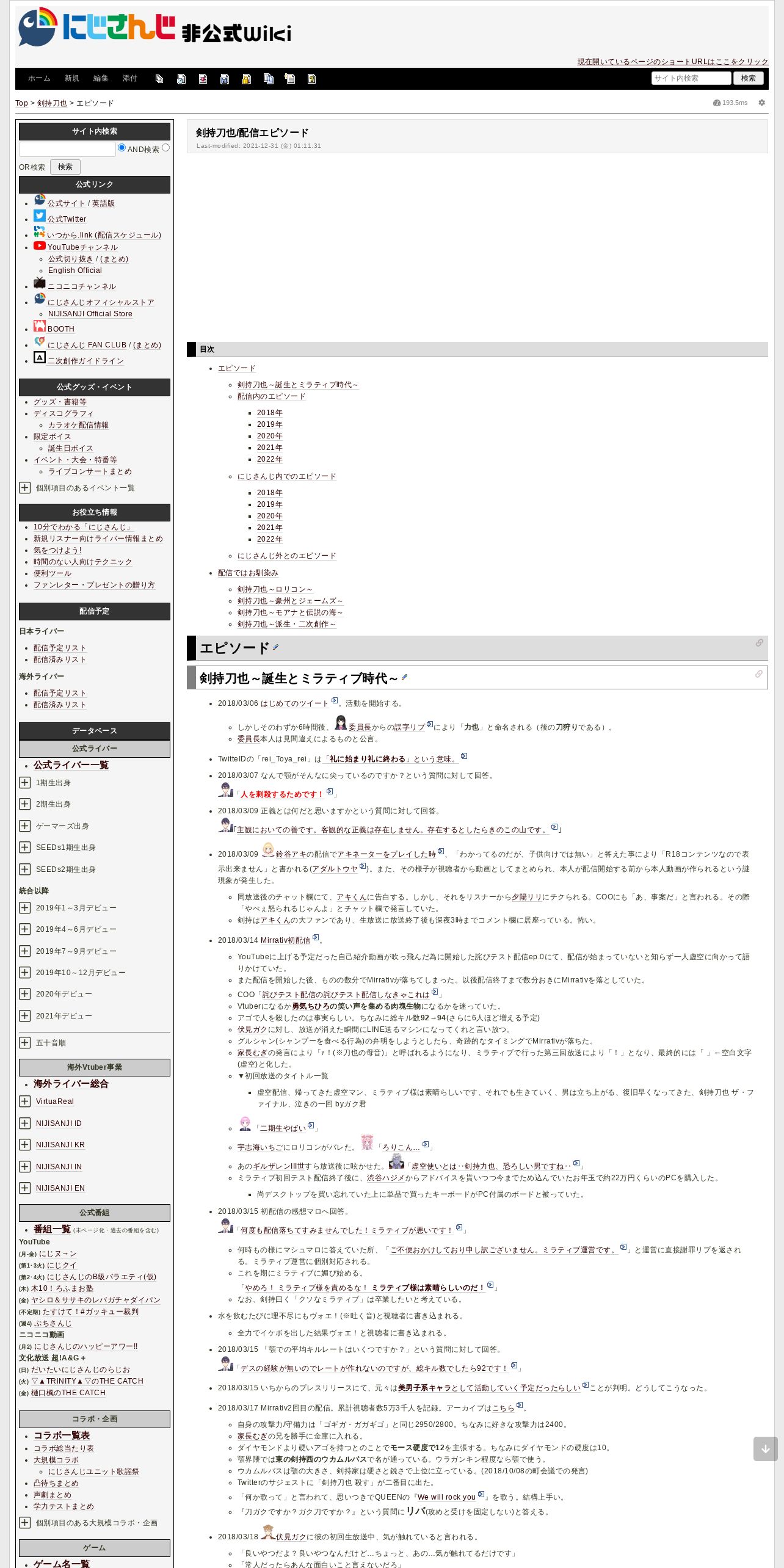This screenshot has height=1568, width=784.
Task: Select the OR検索 radio button
Action: pyautogui.click(x=165, y=147)
